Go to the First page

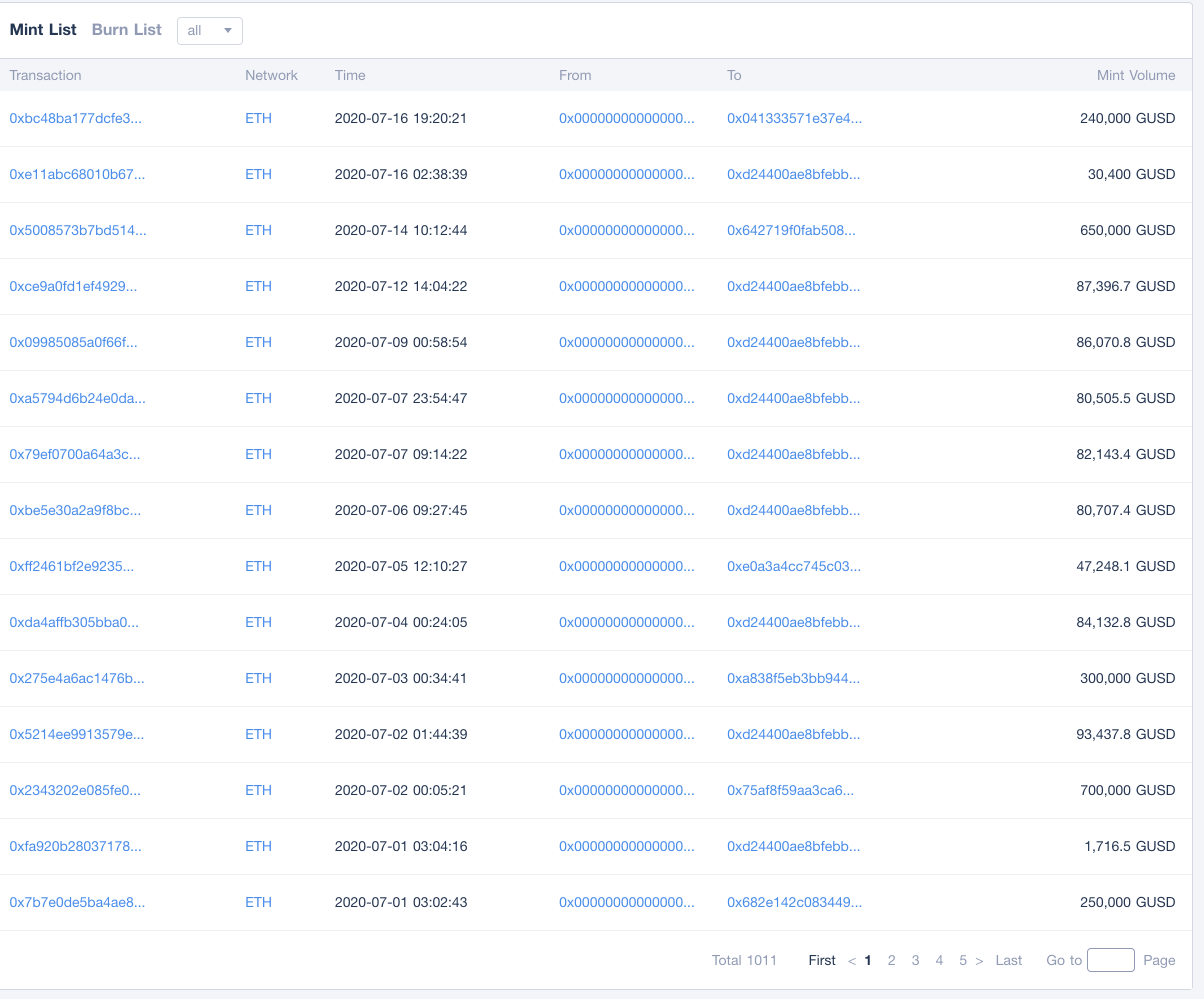822,960
